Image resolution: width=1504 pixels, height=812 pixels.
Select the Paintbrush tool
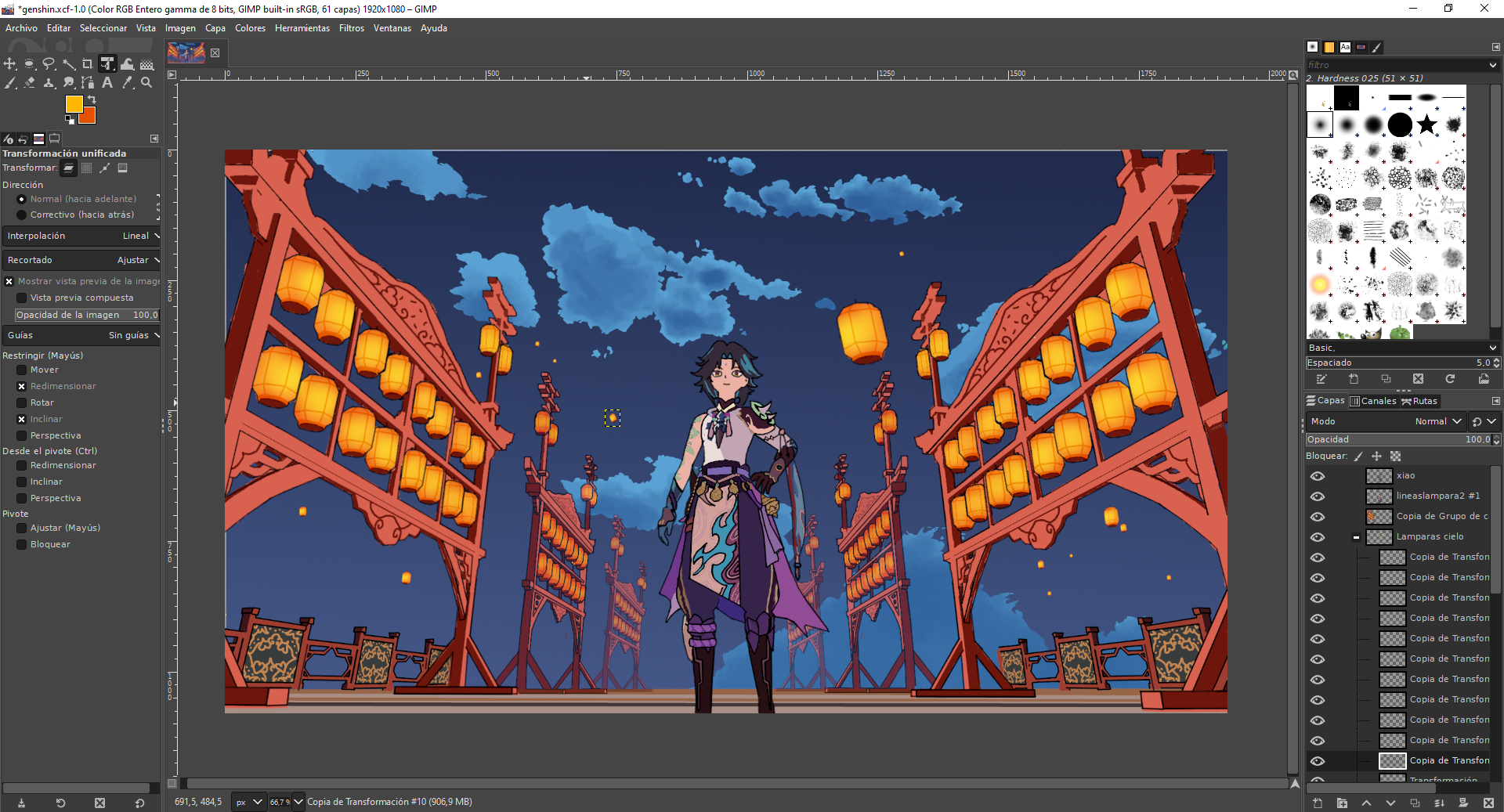click(x=10, y=83)
